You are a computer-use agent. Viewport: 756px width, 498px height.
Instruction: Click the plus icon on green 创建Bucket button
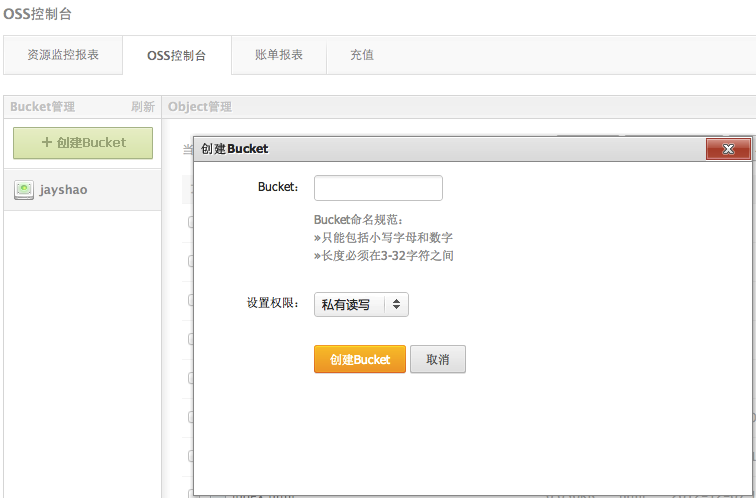pos(46,143)
